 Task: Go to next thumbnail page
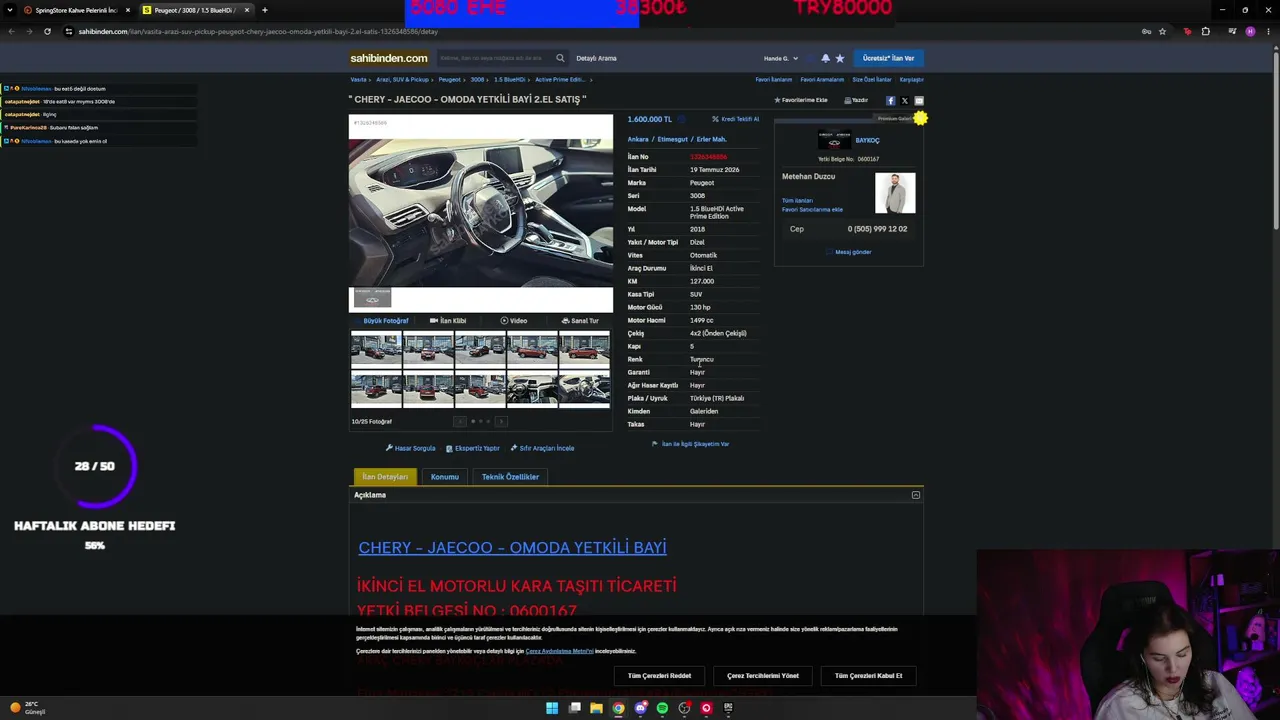point(501,421)
